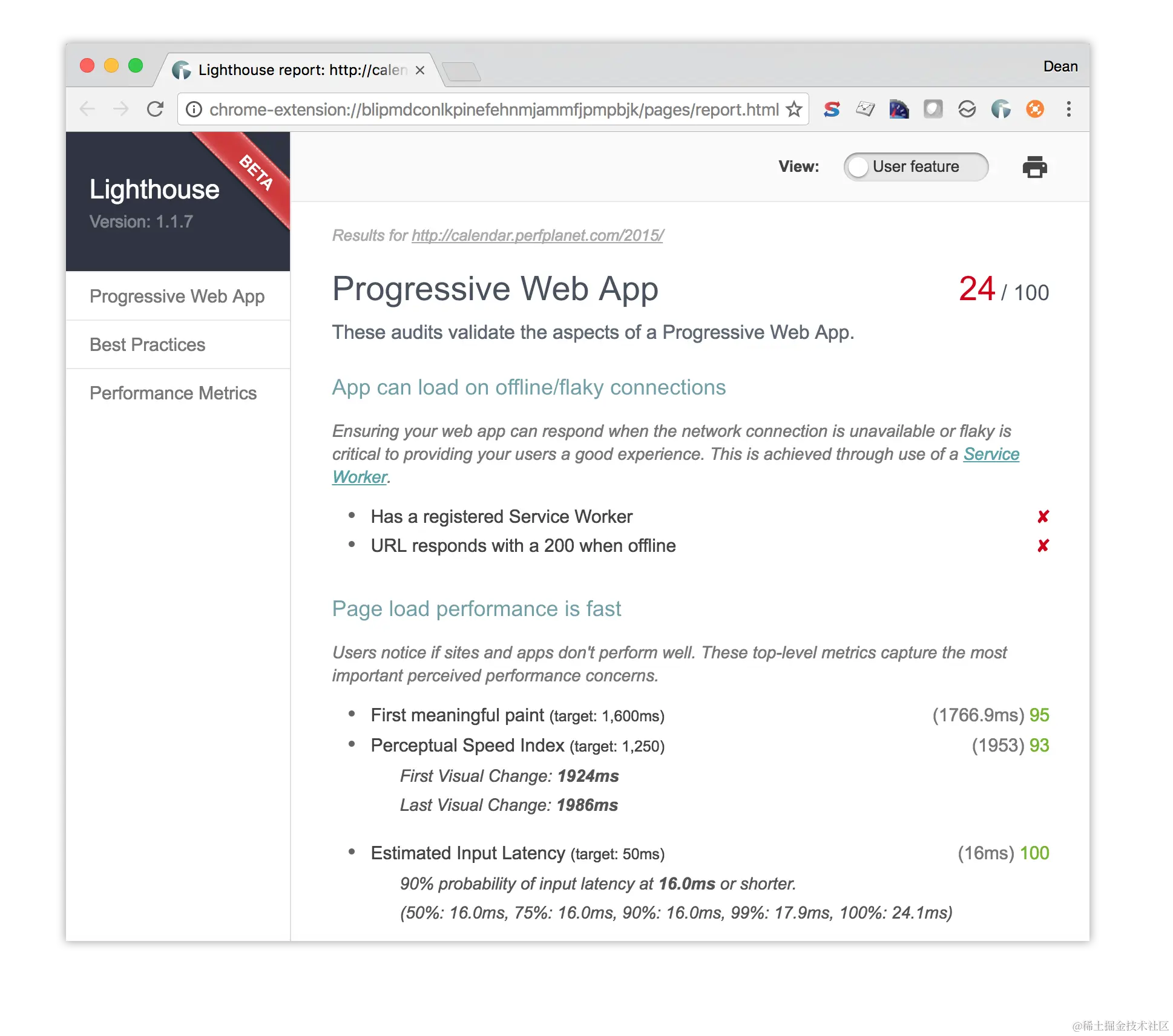Click the Dean profile button
The image size is (1173, 1036).
coord(1060,67)
